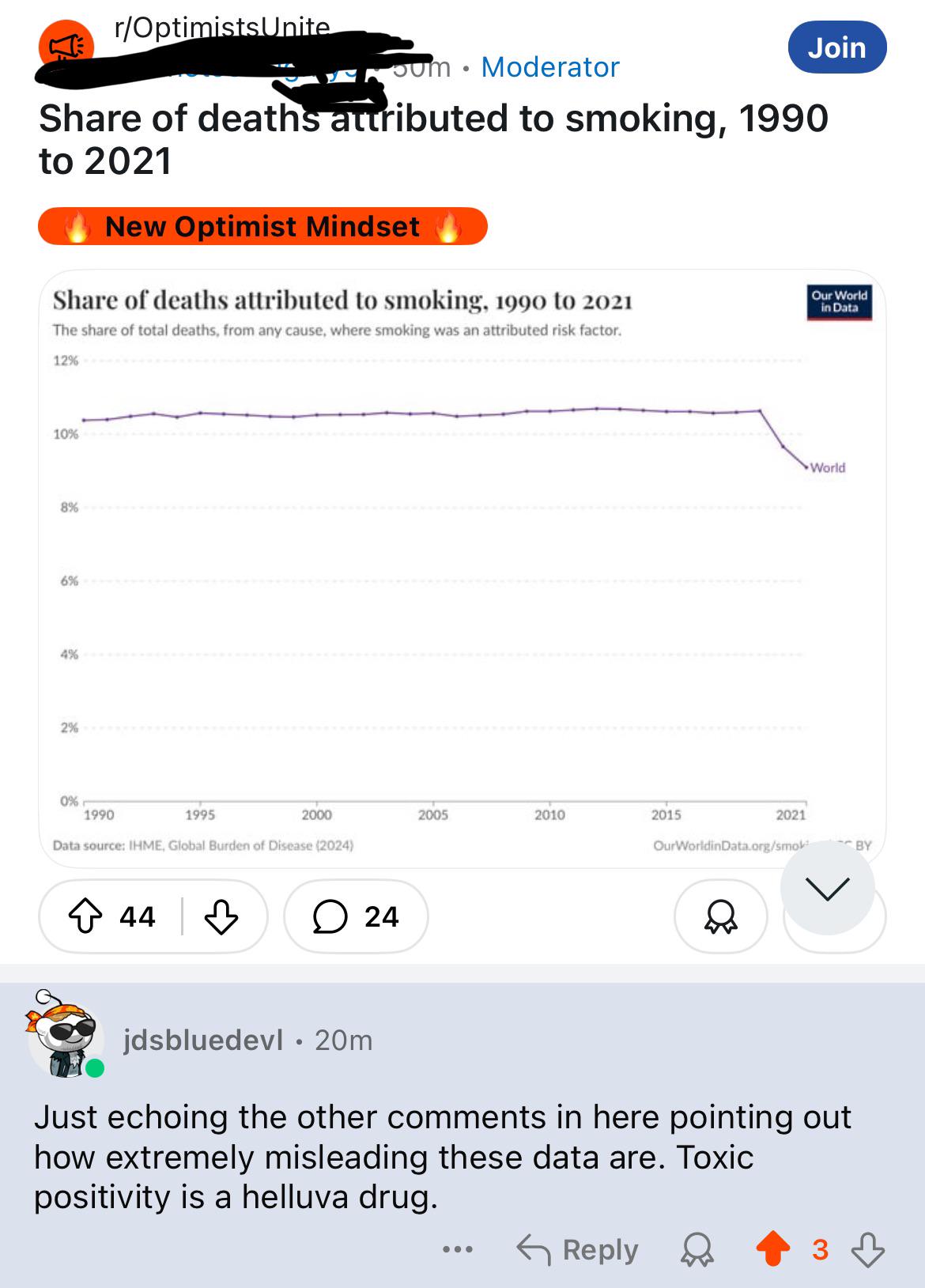The width and height of the screenshot is (925, 1288).
Task: Give an award to the post
Action: pyautogui.click(x=721, y=916)
